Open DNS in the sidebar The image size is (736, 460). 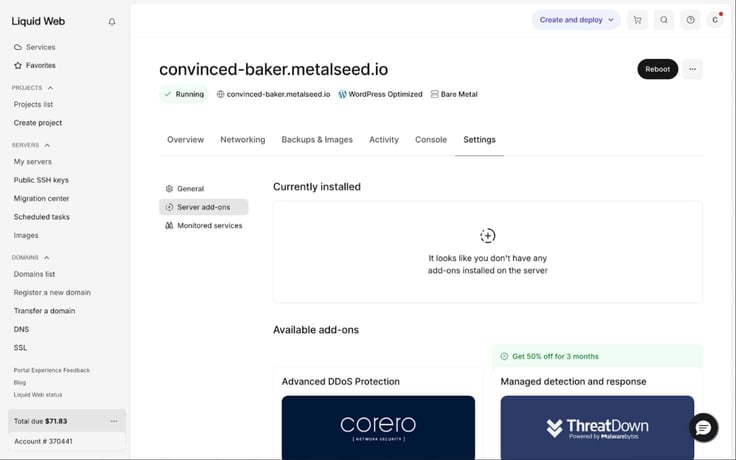[x=21, y=329]
